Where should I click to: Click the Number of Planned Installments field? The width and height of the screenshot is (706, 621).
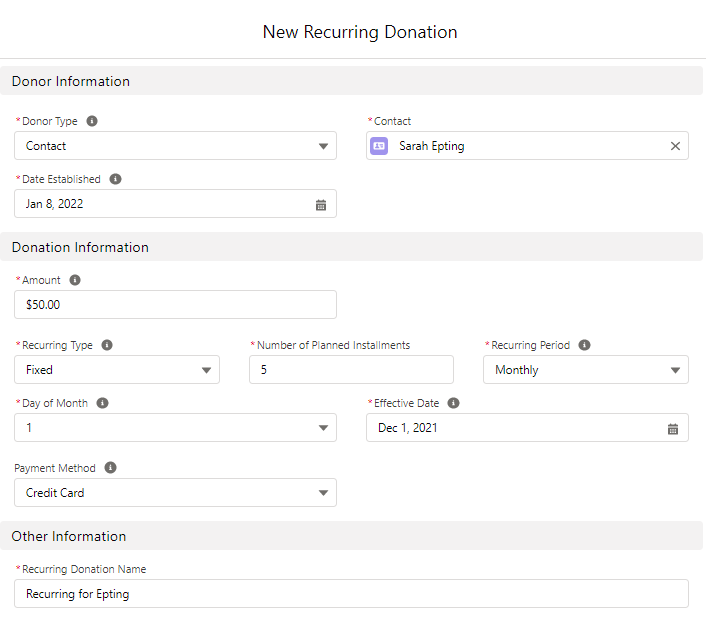[351, 370]
